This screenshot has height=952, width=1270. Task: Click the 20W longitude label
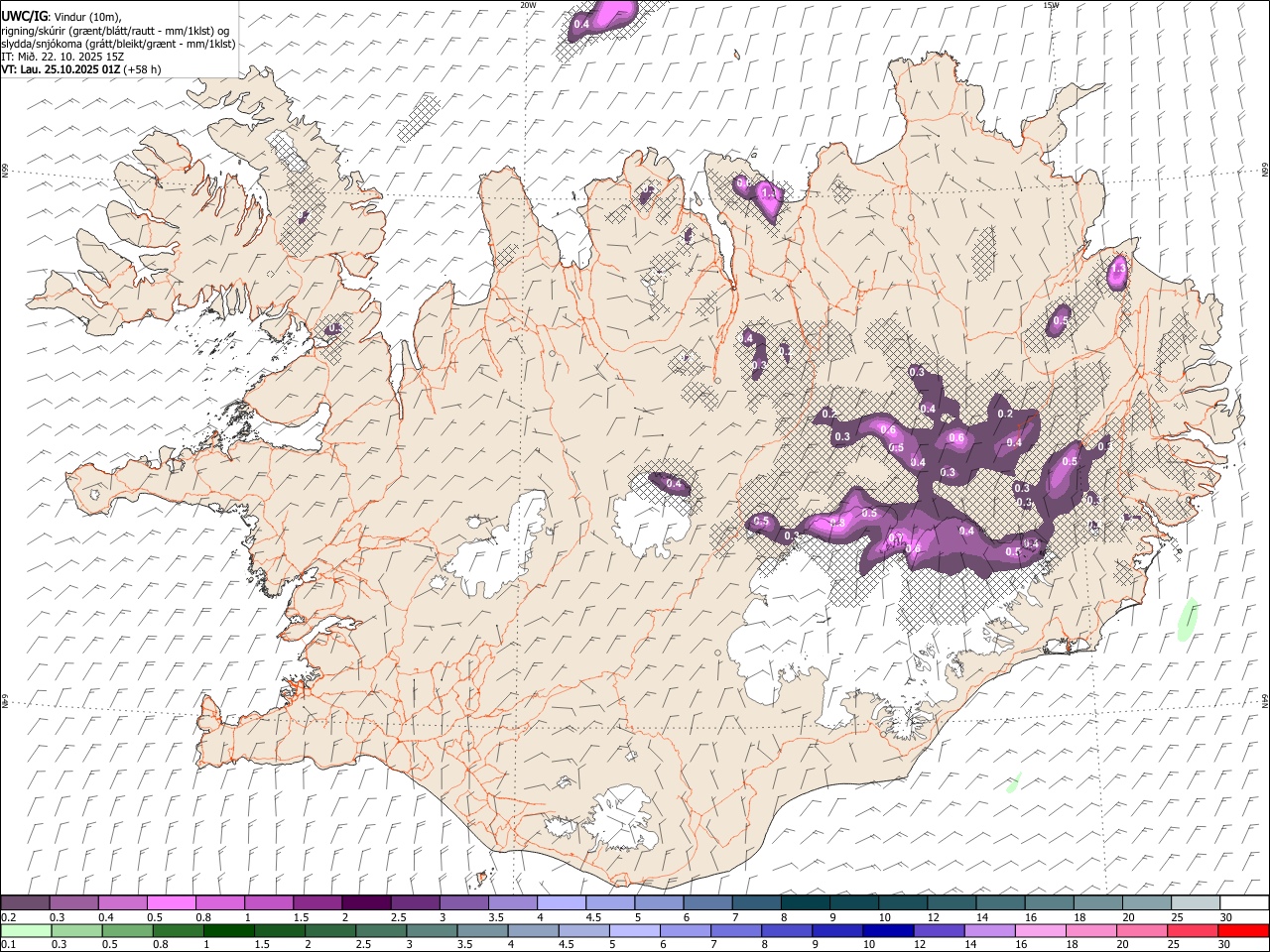point(528,5)
